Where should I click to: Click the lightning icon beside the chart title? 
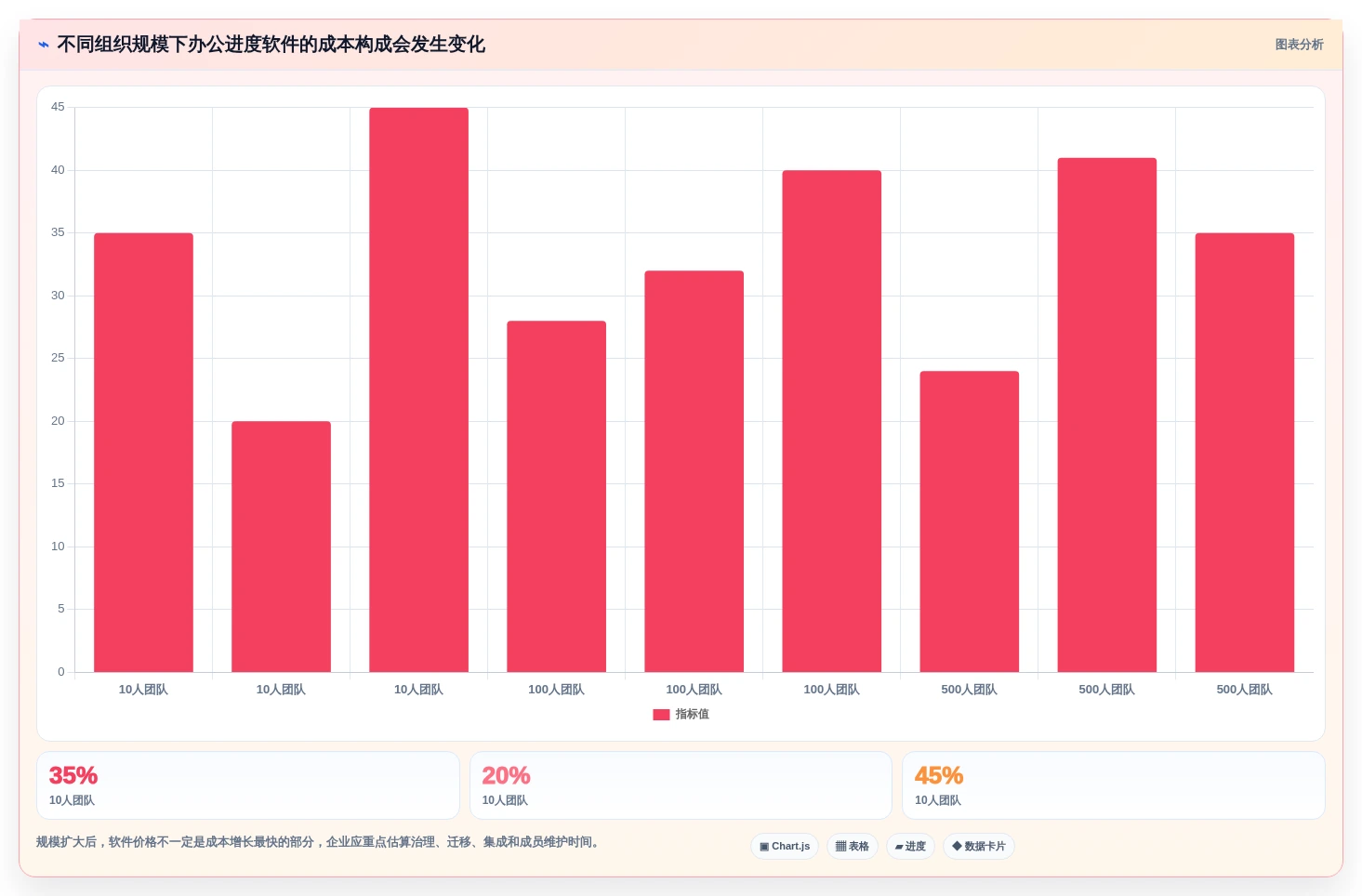44,45
